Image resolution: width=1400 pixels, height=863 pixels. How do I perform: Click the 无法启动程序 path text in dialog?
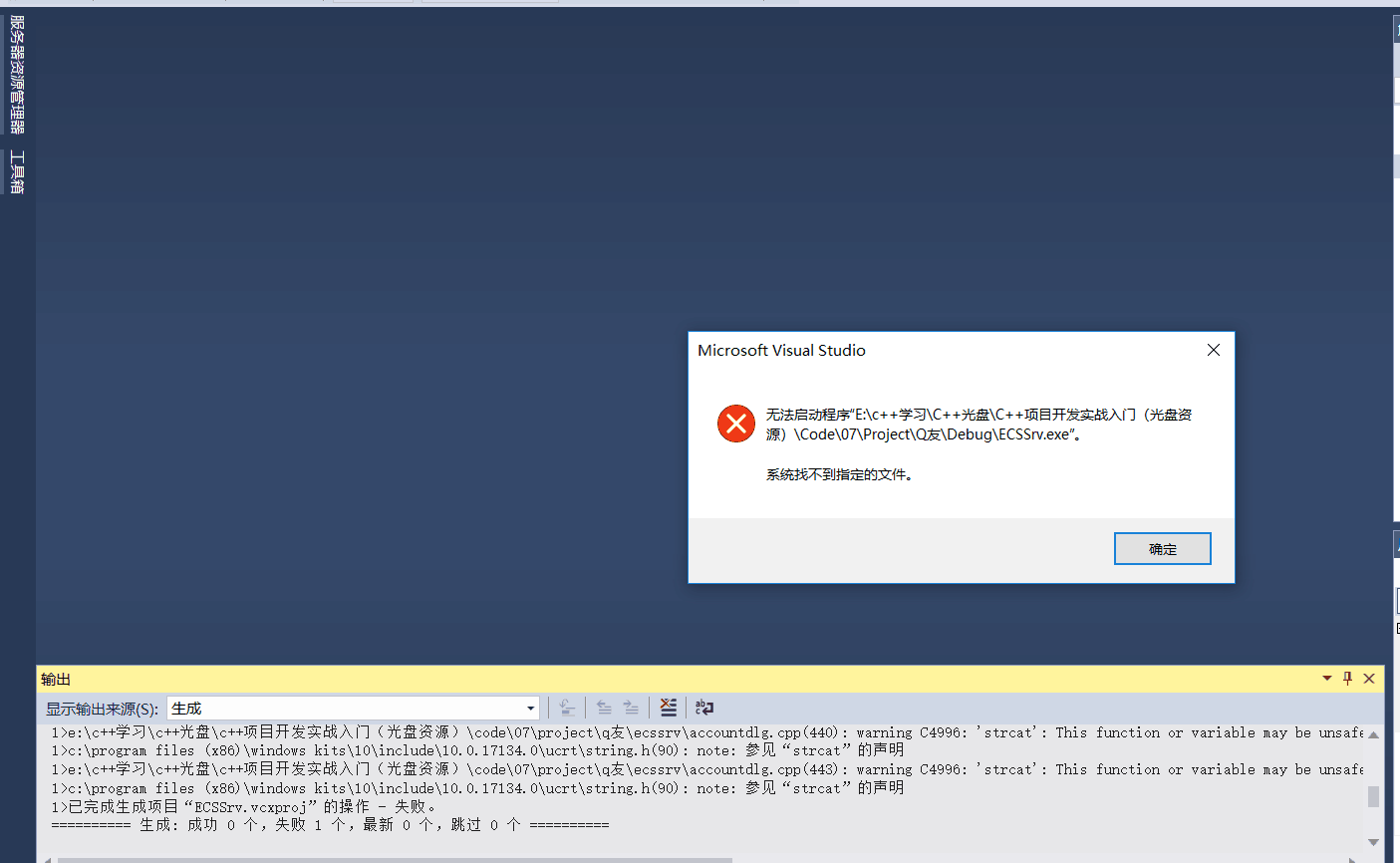pos(979,425)
